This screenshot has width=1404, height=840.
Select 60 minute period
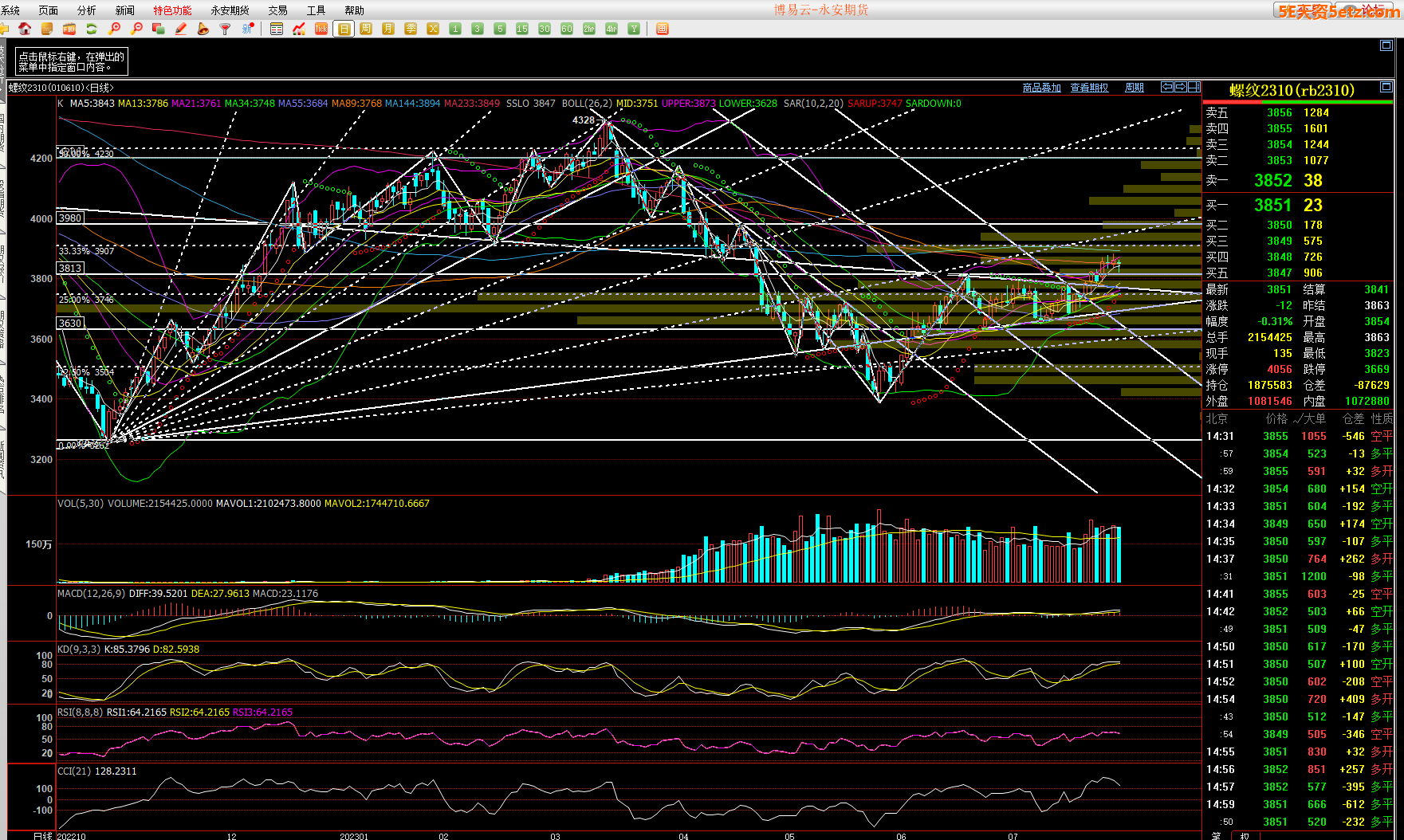point(567,29)
